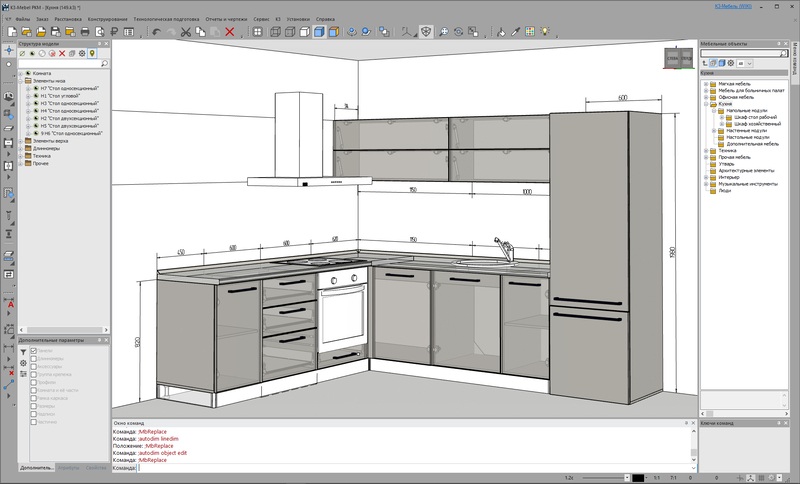This screenshot has height=484, width=800.
Task: Click the scissors Cut icon in toolbar
Action: (187, 32)
